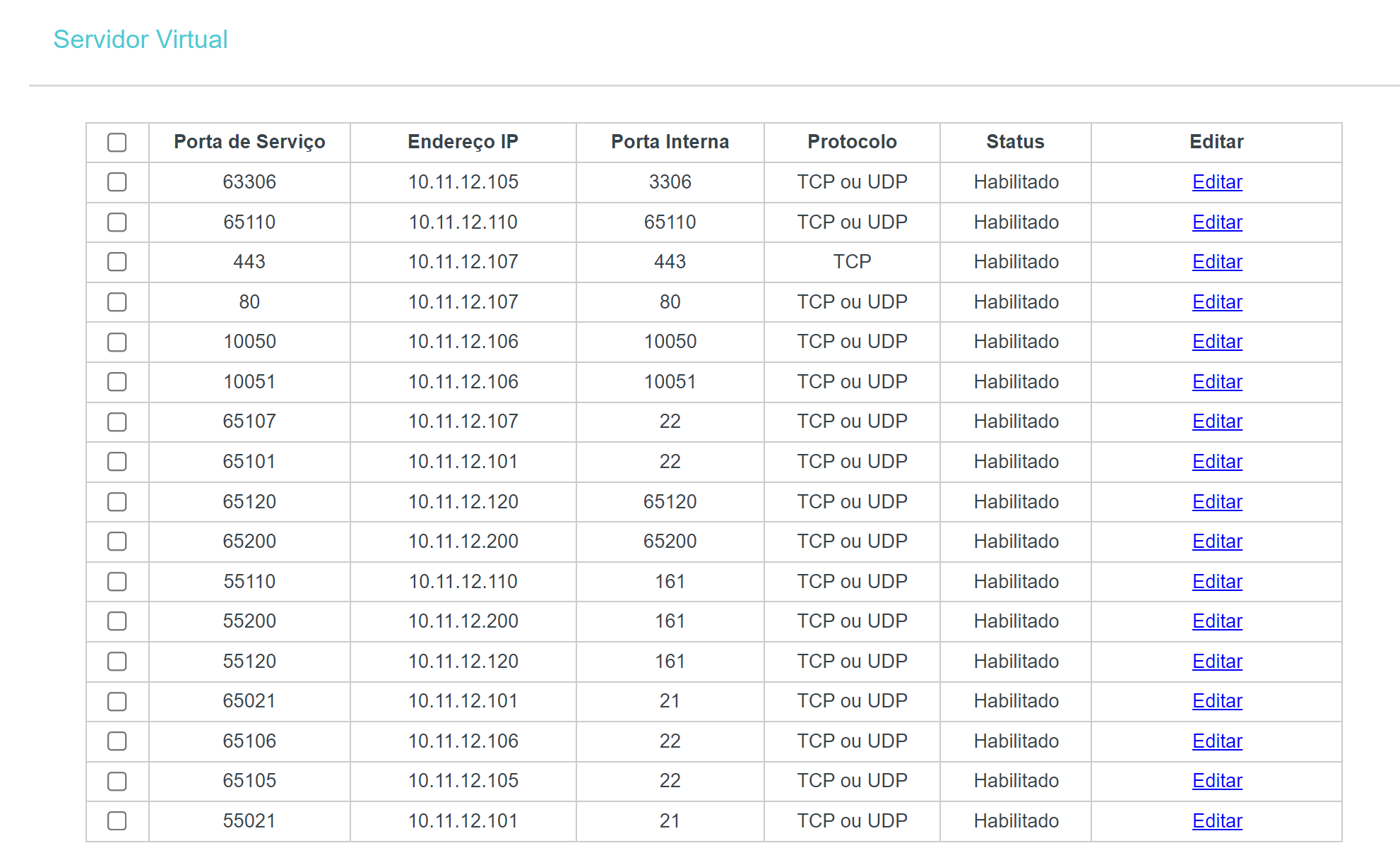The height and width of the screenshot is (855, 1400).
Task: Check the box for port 10050
Action: pyautogui.click(x=117, y=342)
